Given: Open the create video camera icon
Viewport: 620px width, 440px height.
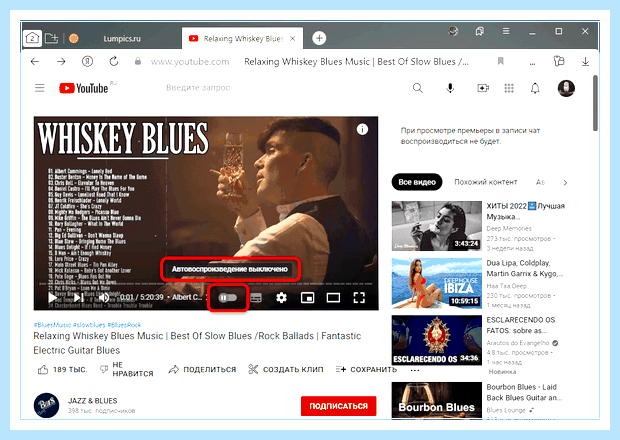Looking at the screenshot, I should click(483, 88).
